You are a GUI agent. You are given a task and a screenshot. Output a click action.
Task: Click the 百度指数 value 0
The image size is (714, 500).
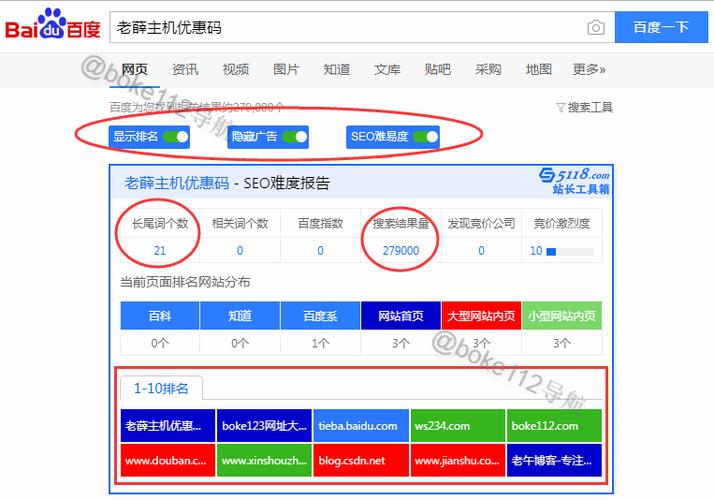321,250
